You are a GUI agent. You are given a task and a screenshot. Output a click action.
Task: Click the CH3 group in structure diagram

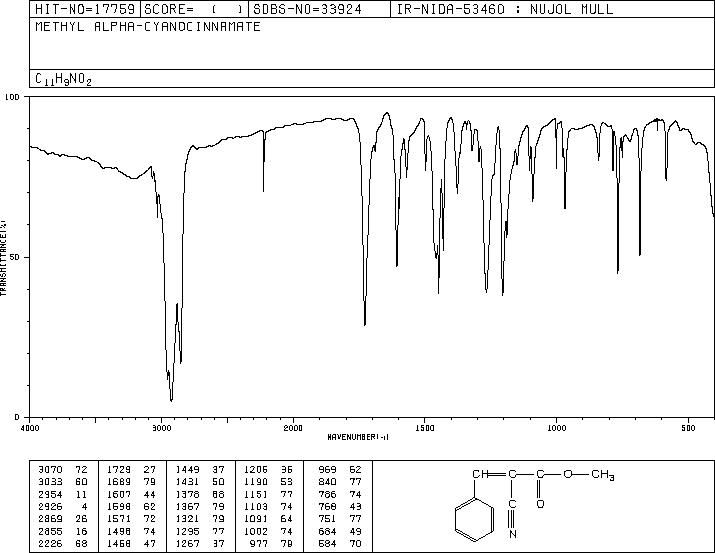tap(603, 475)
